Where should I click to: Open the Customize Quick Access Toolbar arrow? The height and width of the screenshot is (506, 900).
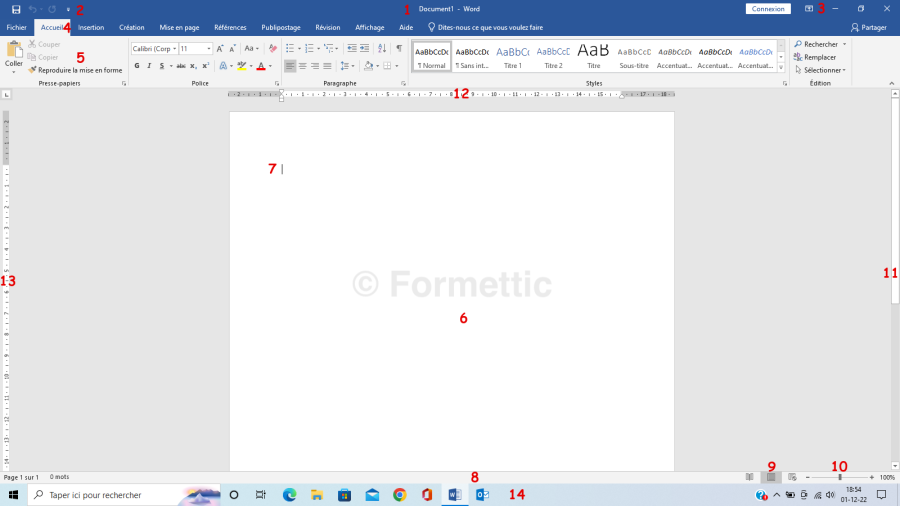point(68,9)
